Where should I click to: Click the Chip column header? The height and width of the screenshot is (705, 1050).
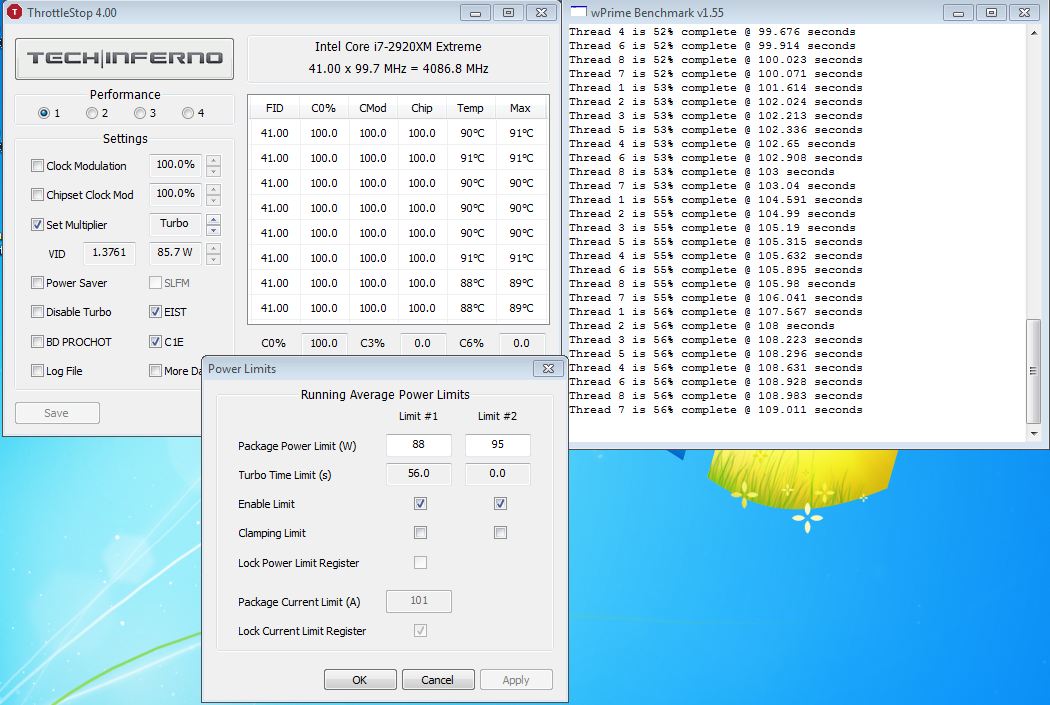422,108
